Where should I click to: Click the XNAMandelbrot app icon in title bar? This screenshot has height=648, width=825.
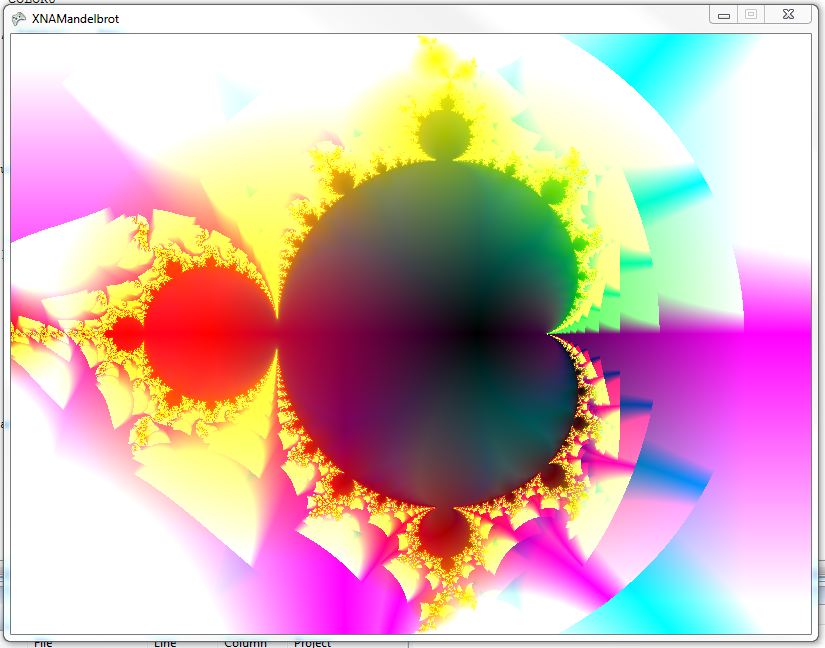click(19, 18)
